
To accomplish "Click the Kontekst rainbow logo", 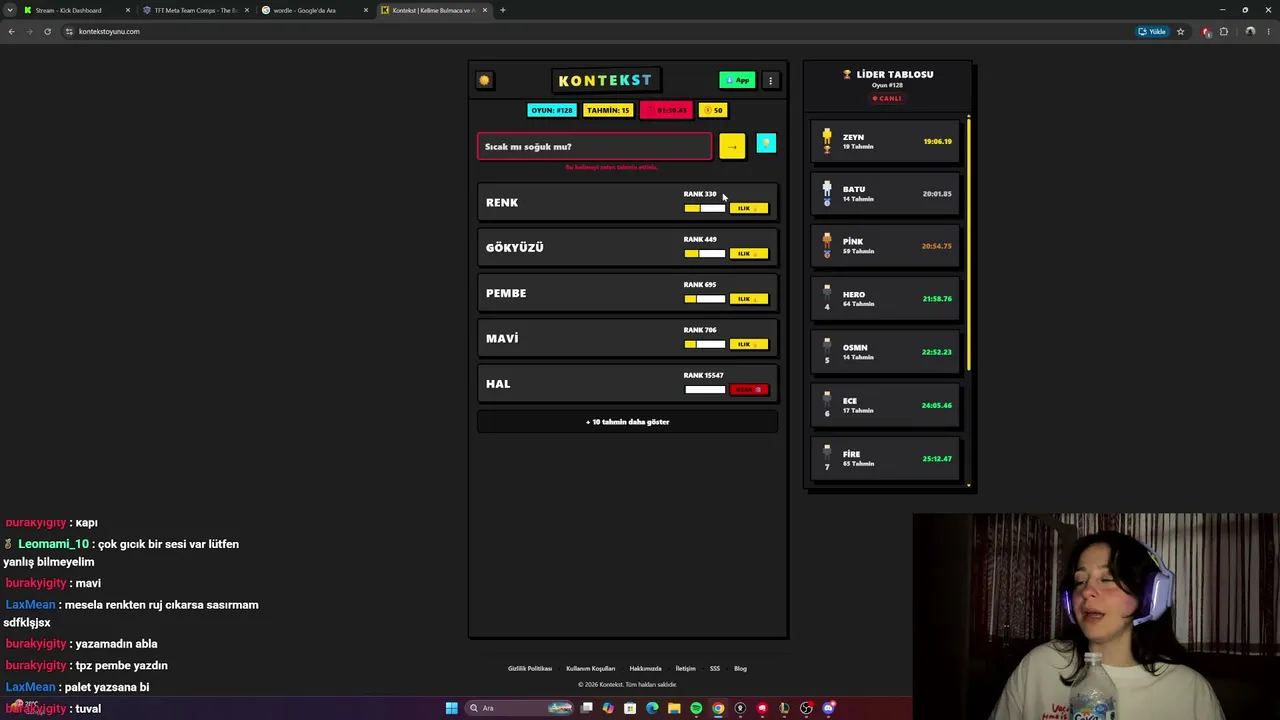I will tap(605, 80).
